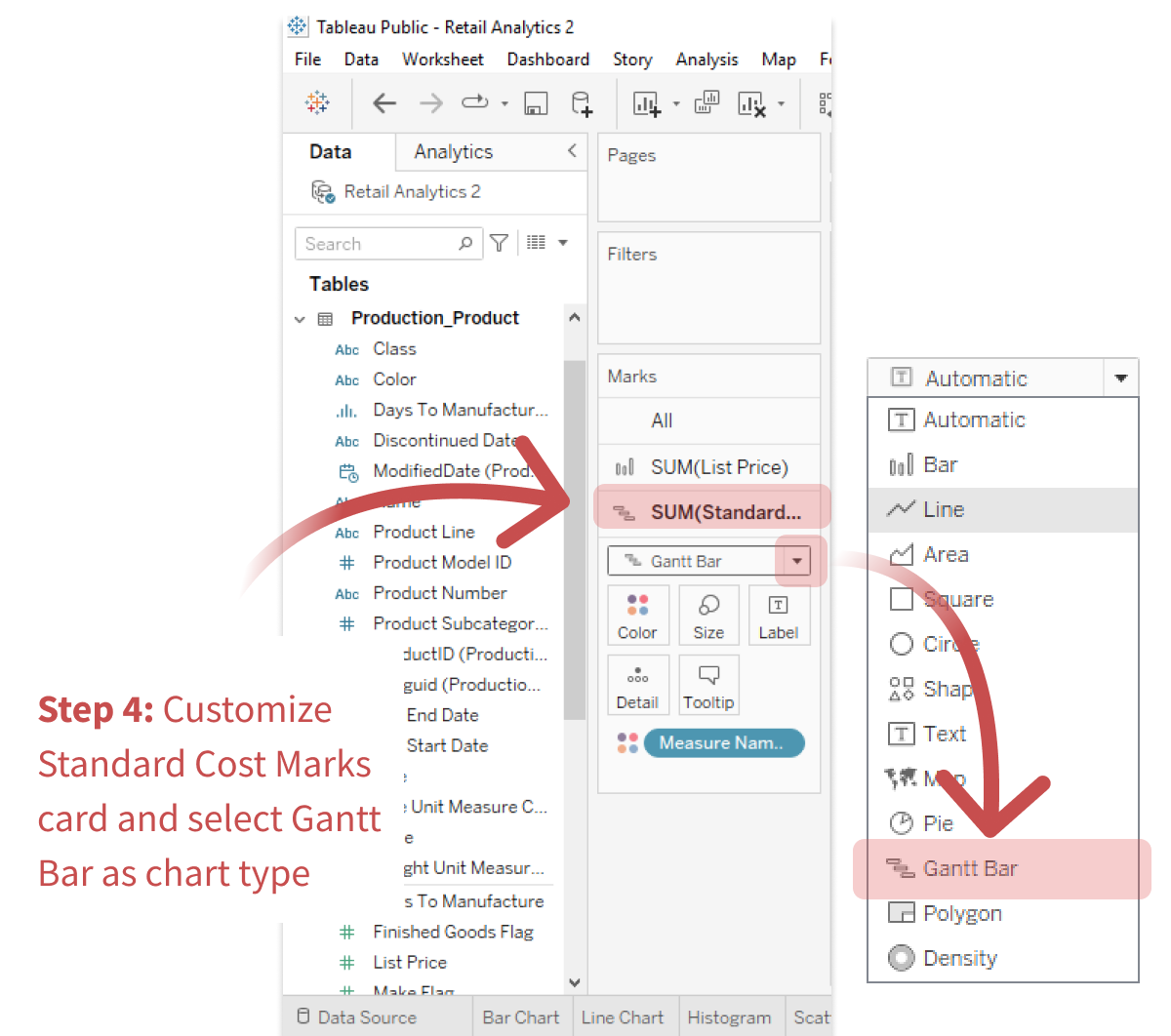Click the Label marks button
The height and width of the screenshot is (1036, 1171).
coord(779,616)
